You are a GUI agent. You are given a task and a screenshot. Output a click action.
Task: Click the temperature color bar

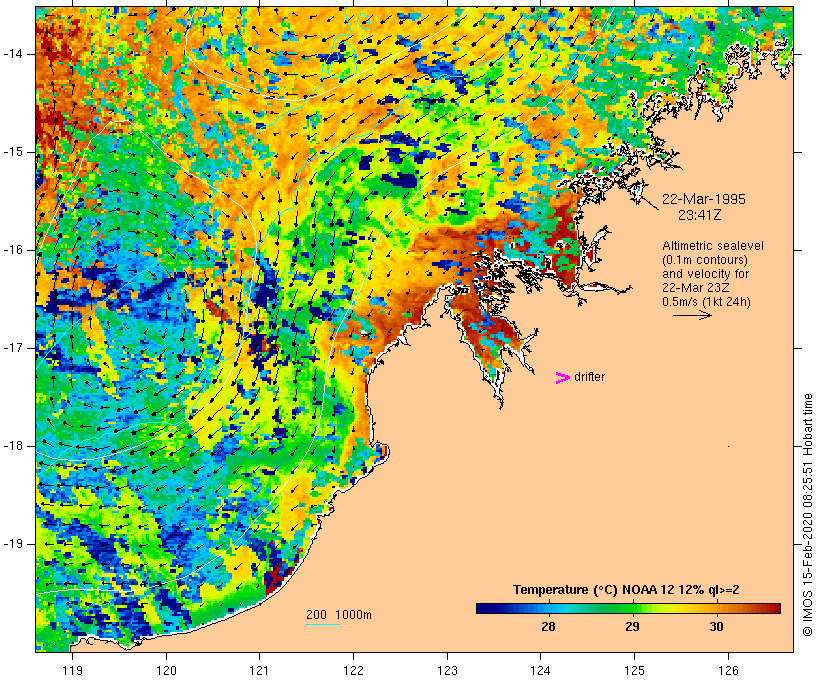pyautogui.click(x=628, y=608)
